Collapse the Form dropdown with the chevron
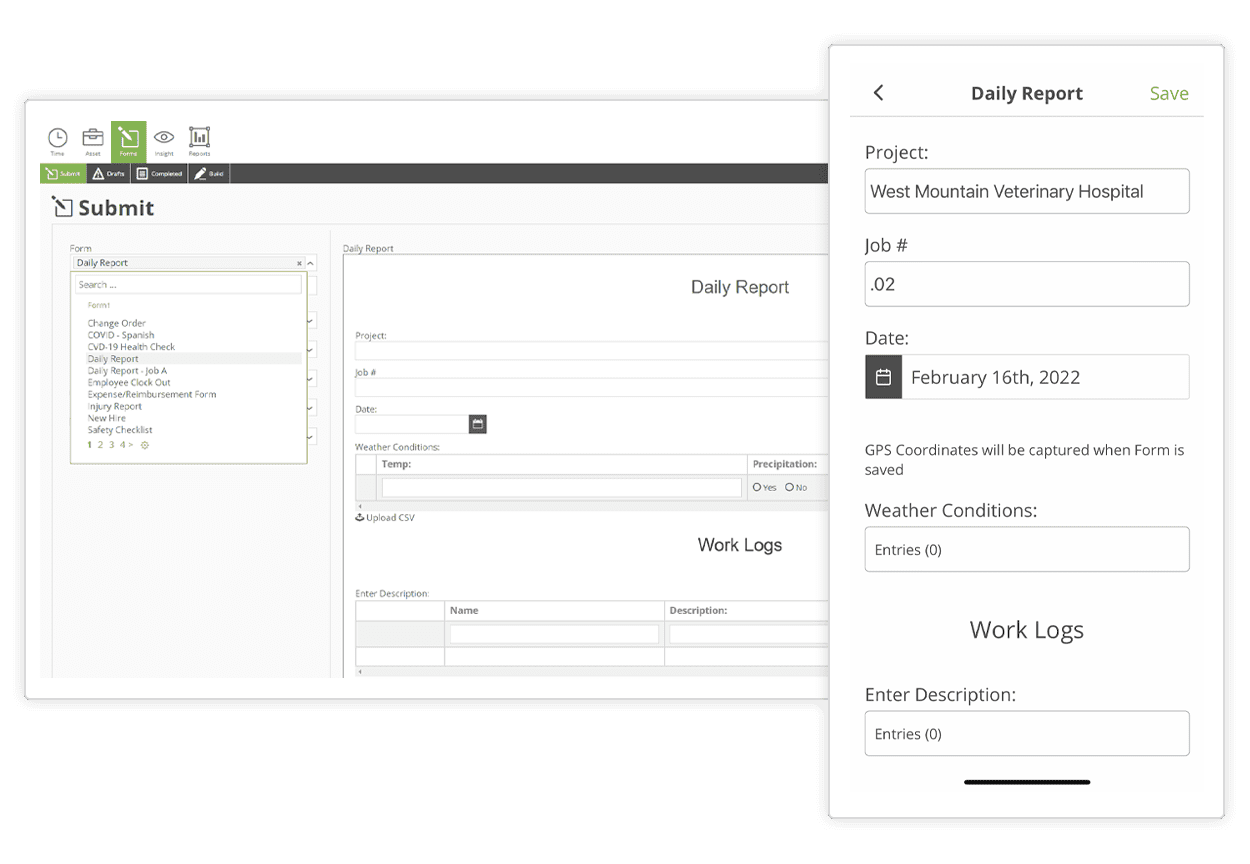This screenshot has width=1250, height=864. 311,263
